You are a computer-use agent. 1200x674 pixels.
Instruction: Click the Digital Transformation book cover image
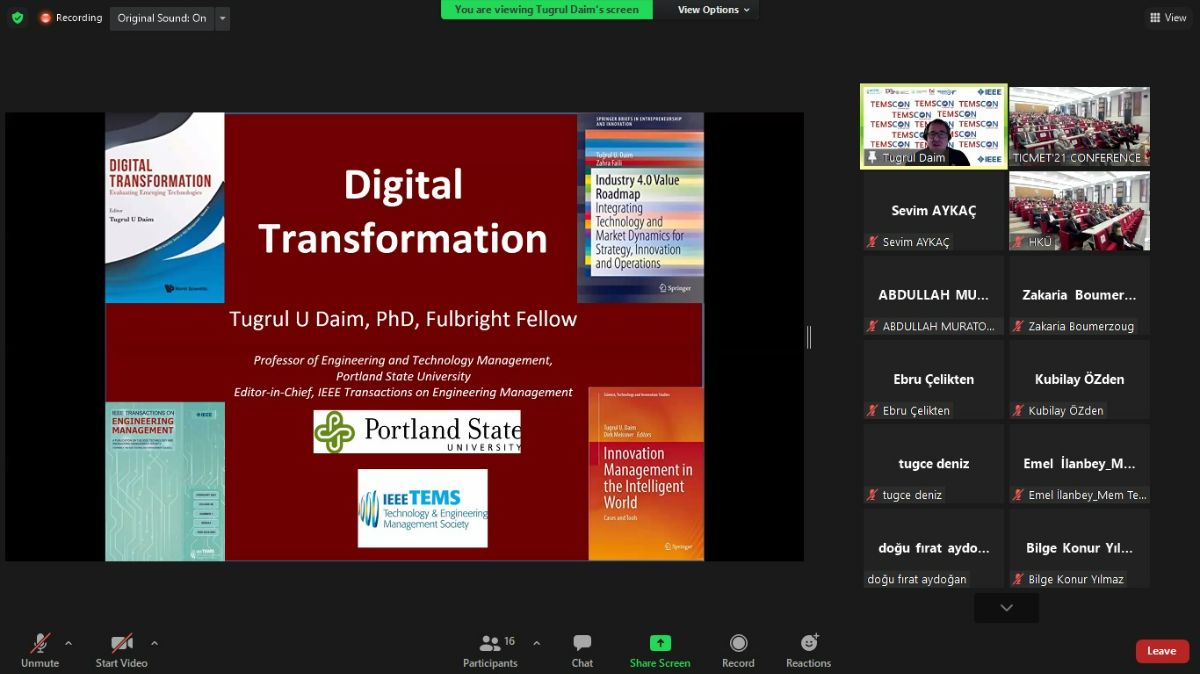coord(165,208)
